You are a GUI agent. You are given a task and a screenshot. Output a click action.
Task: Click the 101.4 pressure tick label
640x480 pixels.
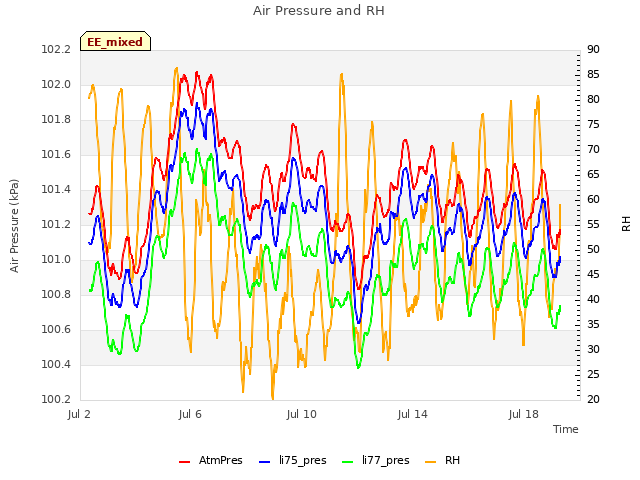point(56,190)
